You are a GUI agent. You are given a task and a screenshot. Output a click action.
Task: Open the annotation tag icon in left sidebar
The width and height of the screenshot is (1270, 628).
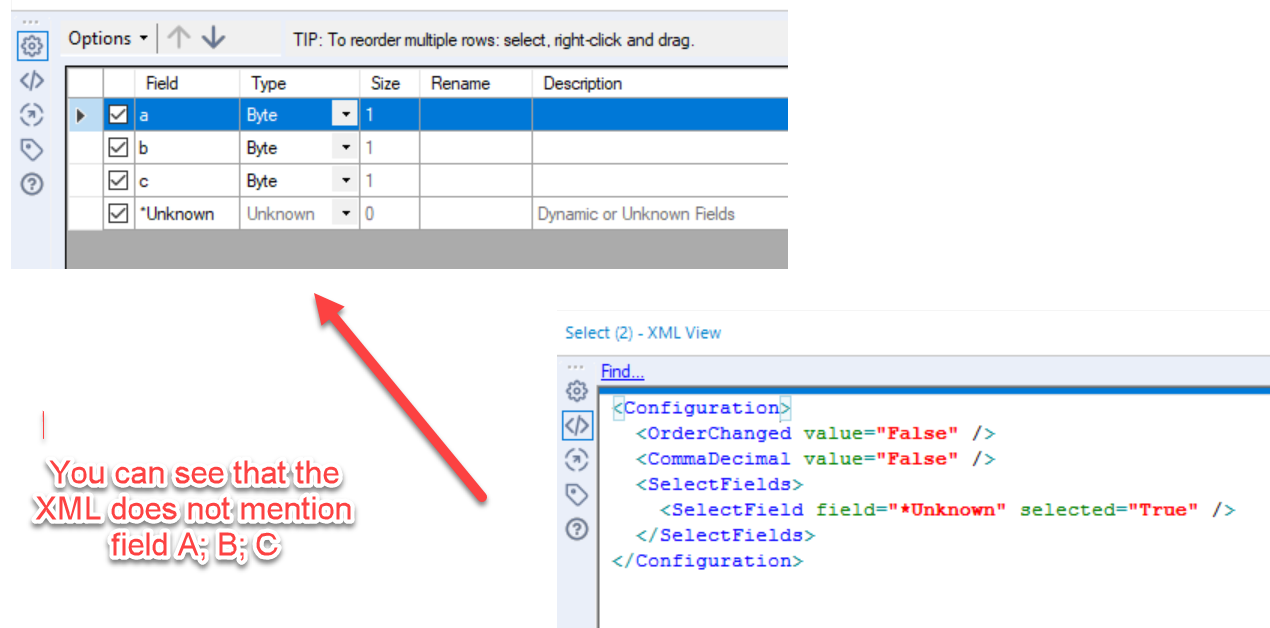pos(32,149)
